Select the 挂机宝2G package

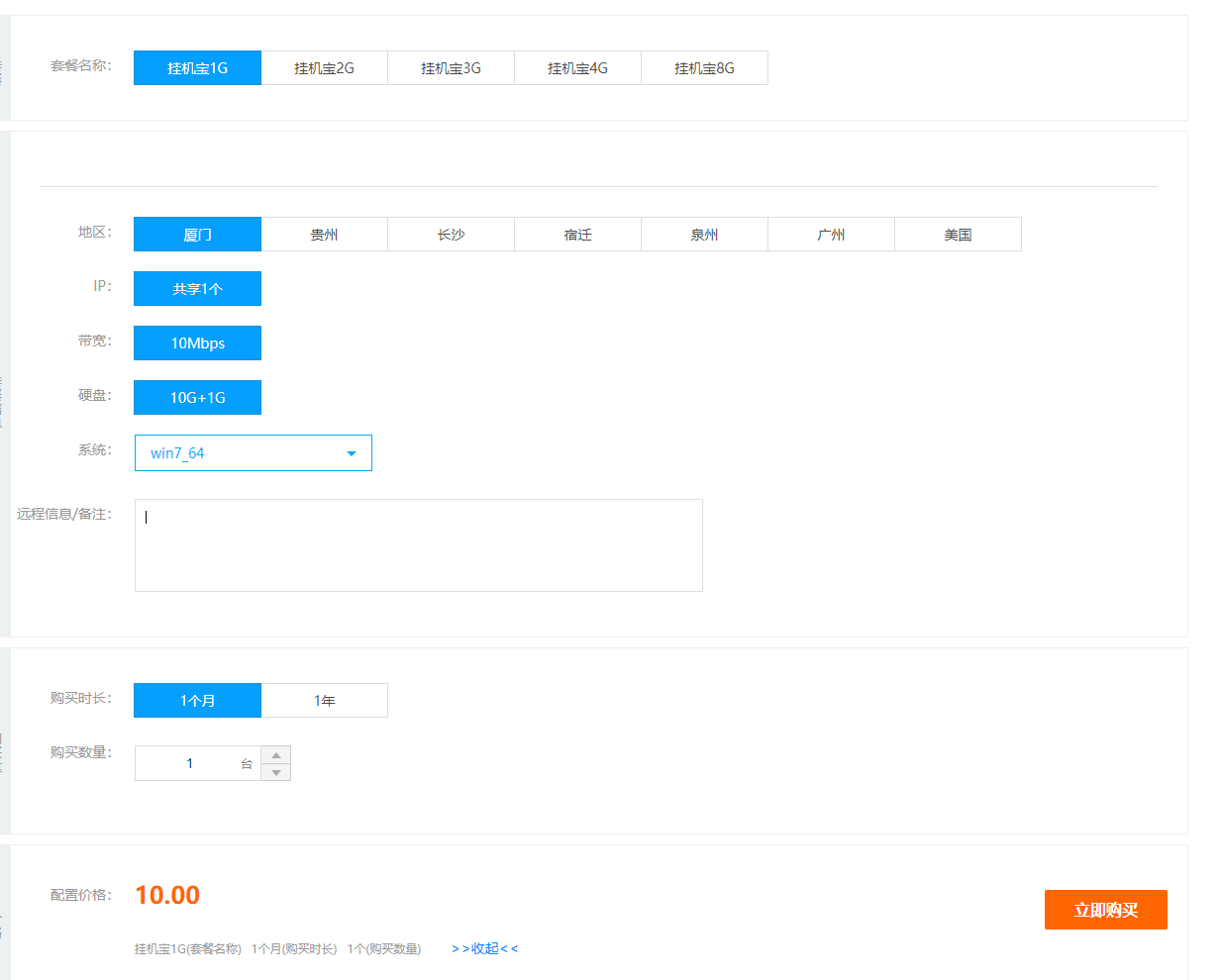[324, 68]
